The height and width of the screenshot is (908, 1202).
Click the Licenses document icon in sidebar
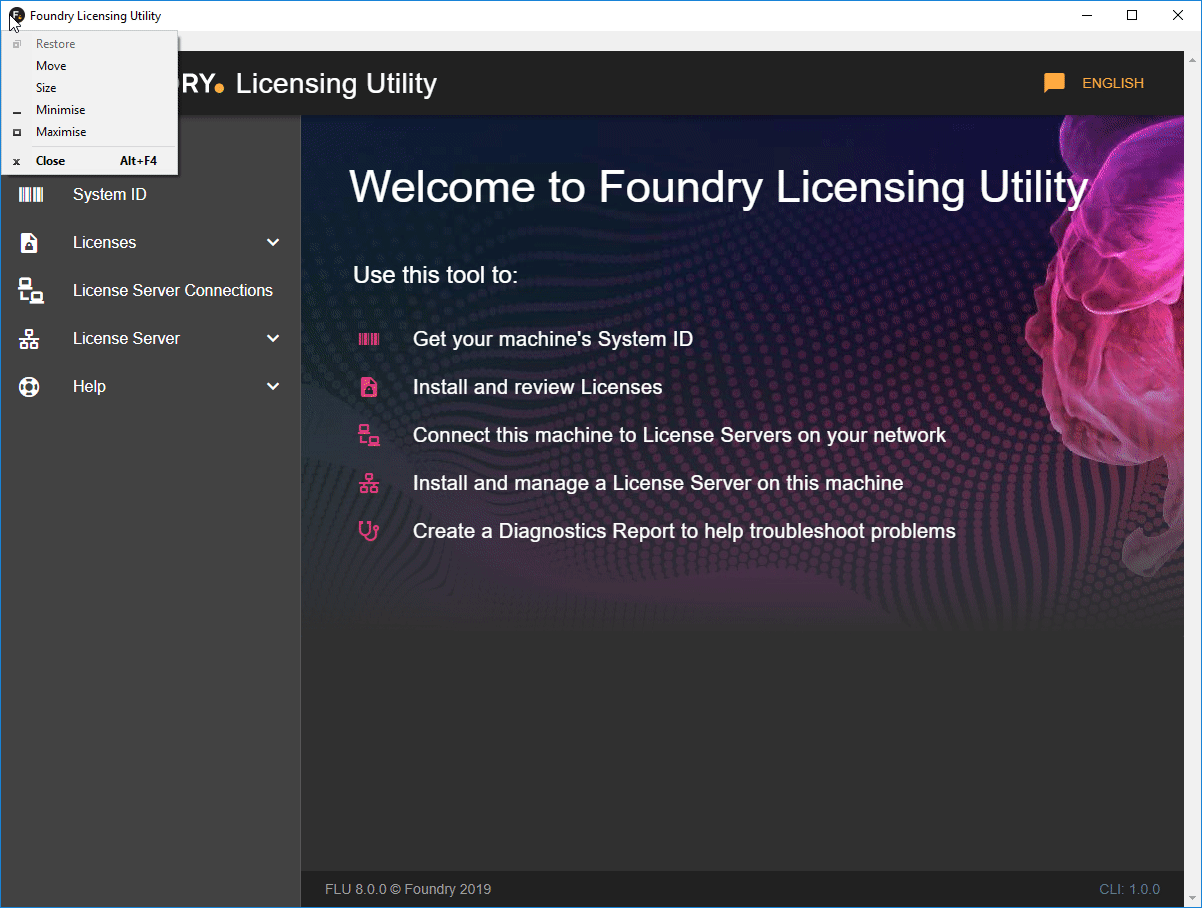(x=29, y=242)
